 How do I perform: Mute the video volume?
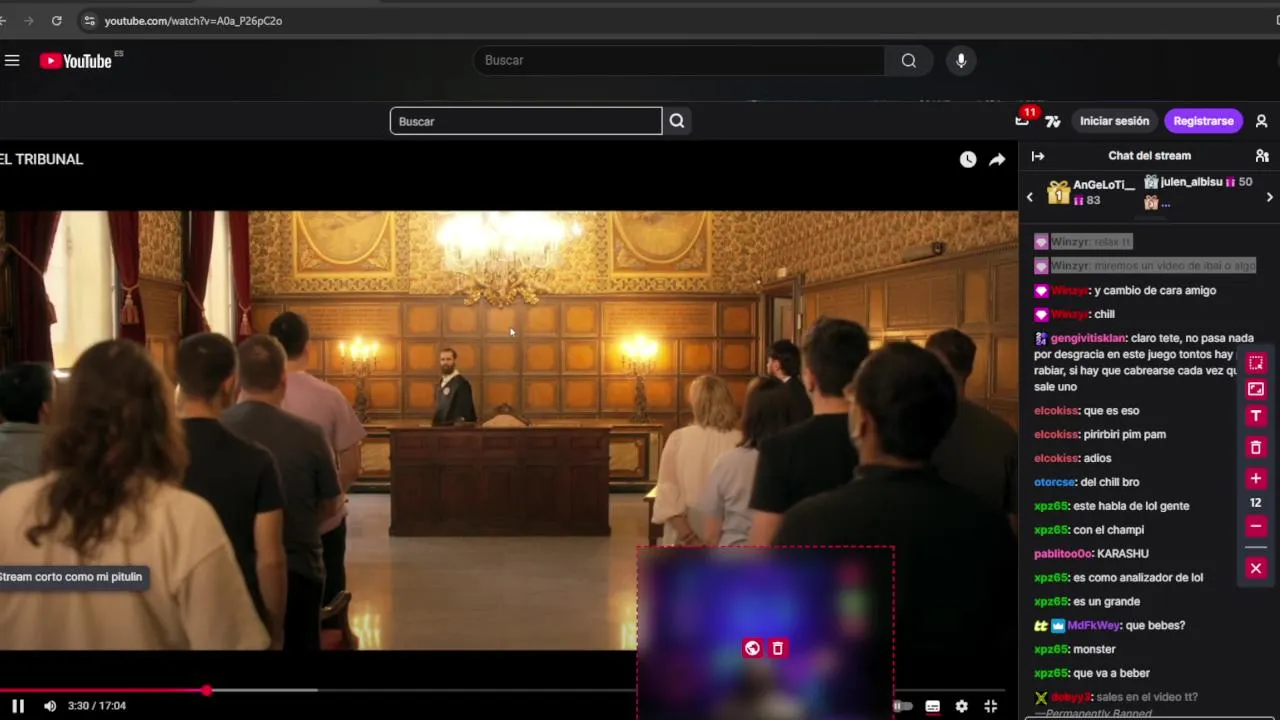tap(50, 706)
